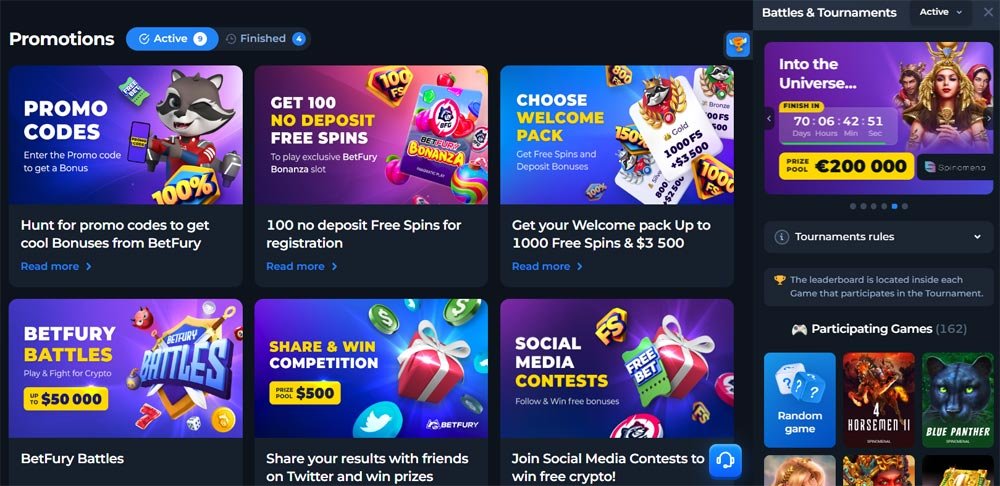Open the BetFury Battles promotion banner
The width and height of the screenshot is (1000, 486).
tap(126, 369)
